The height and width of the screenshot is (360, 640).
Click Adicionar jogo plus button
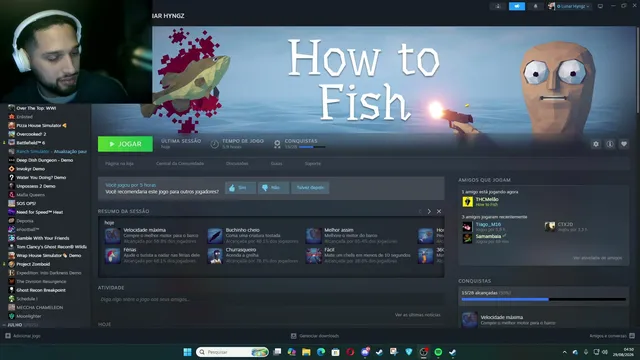pos(22,336)
